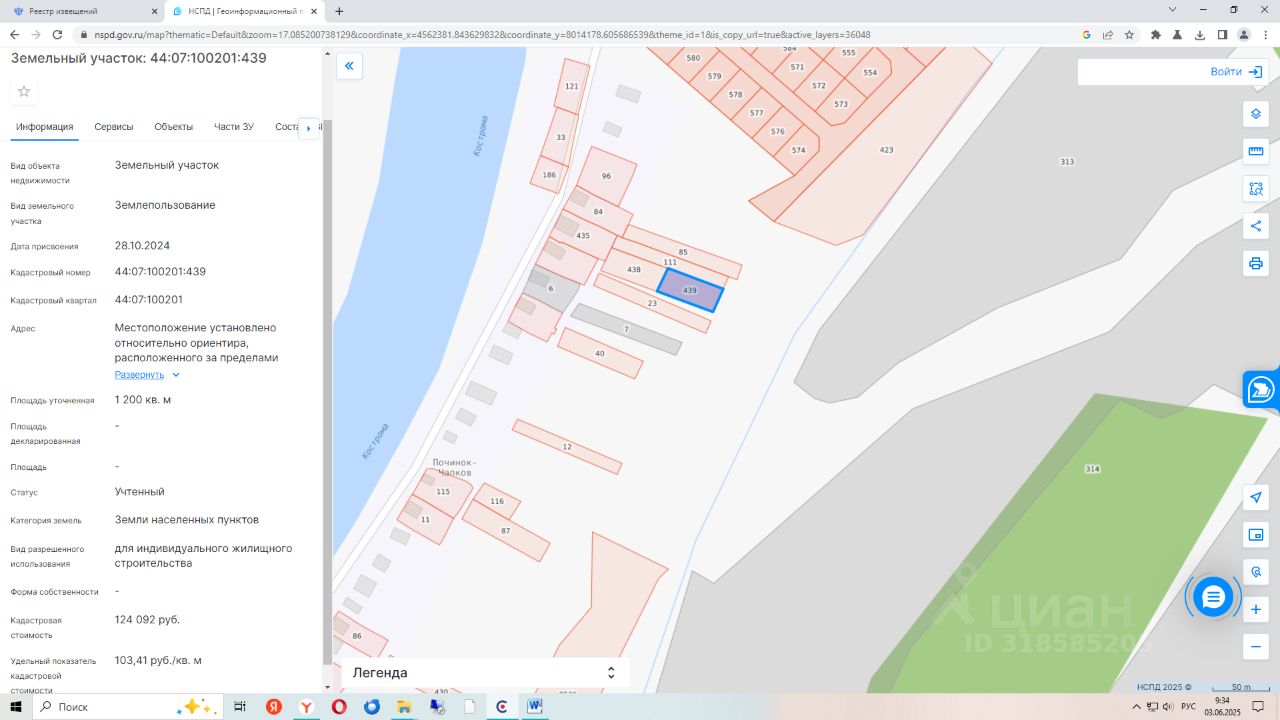The image size is (1280, 720).
Task: Open map layers panel
Action: click(x=1256, y=113)
